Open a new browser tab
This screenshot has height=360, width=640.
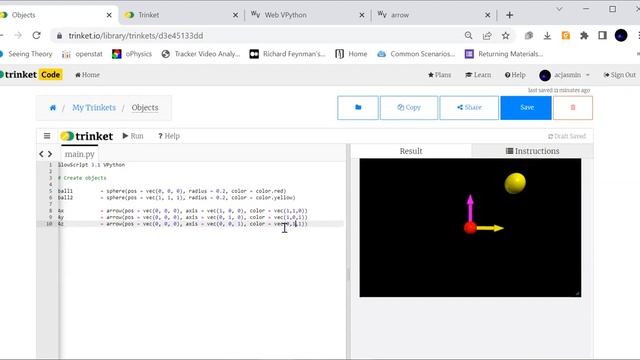509,15
